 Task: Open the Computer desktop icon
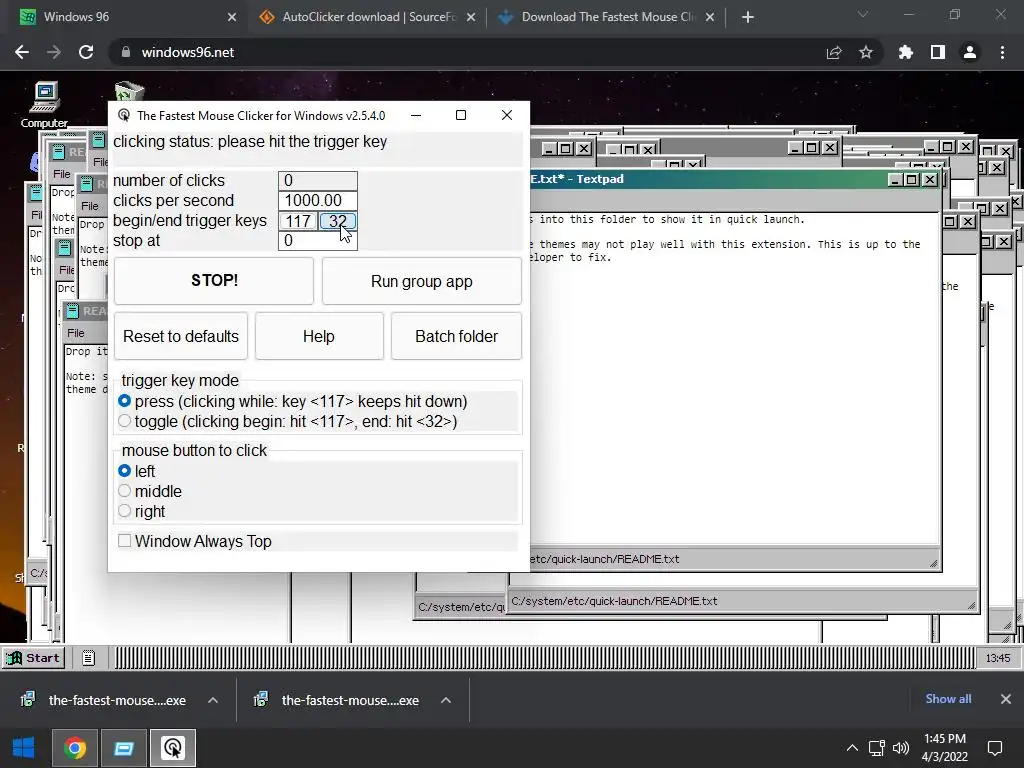pos(44,105)
